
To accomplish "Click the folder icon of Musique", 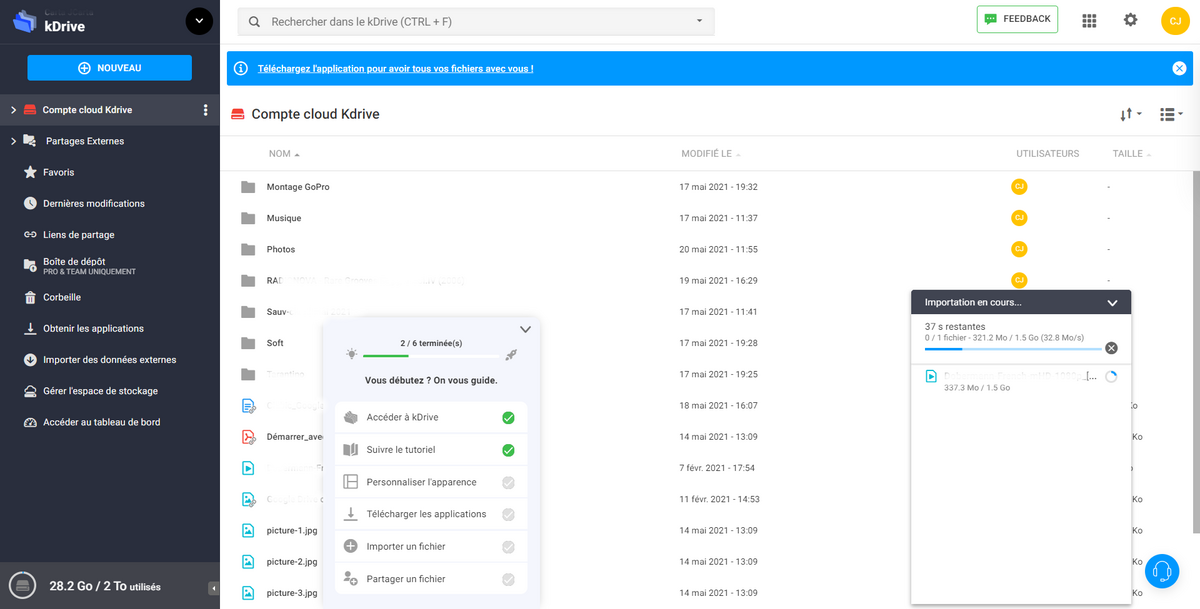I will pos(248,218).
